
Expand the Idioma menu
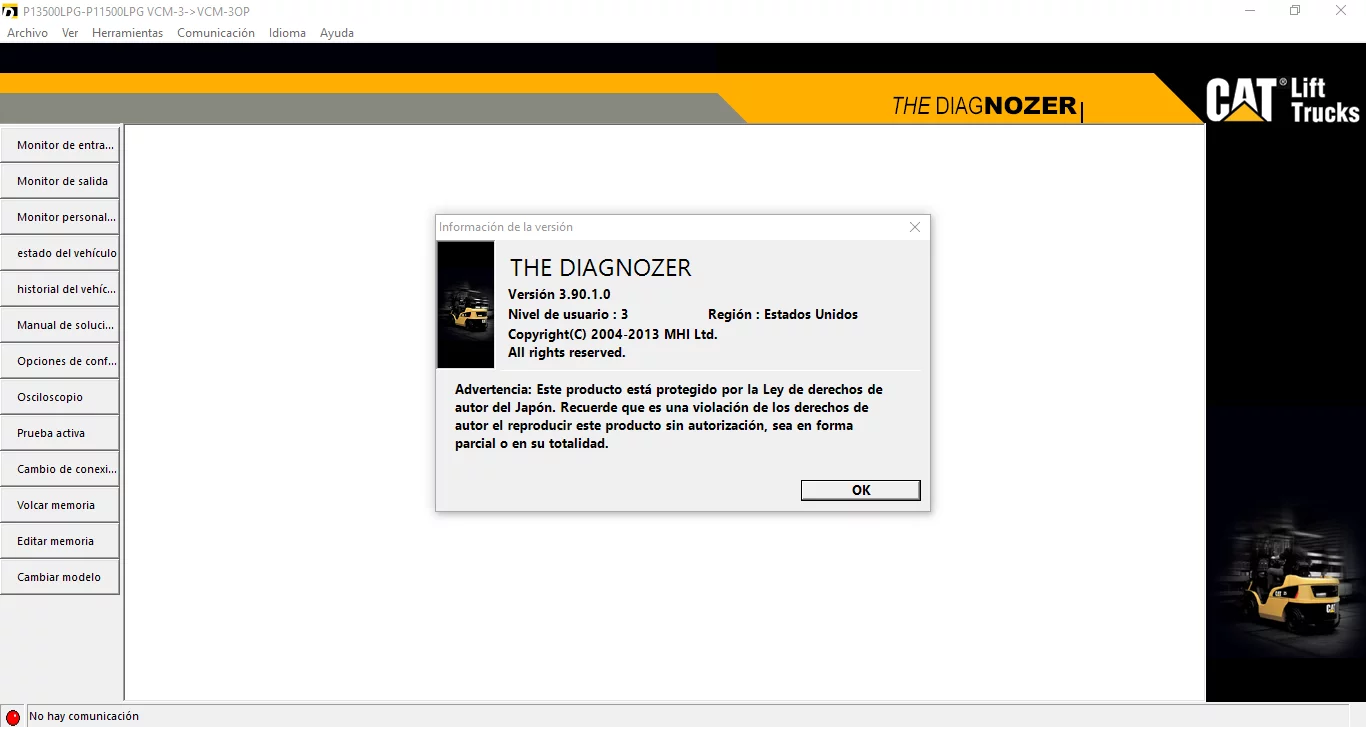coord(287,32)
